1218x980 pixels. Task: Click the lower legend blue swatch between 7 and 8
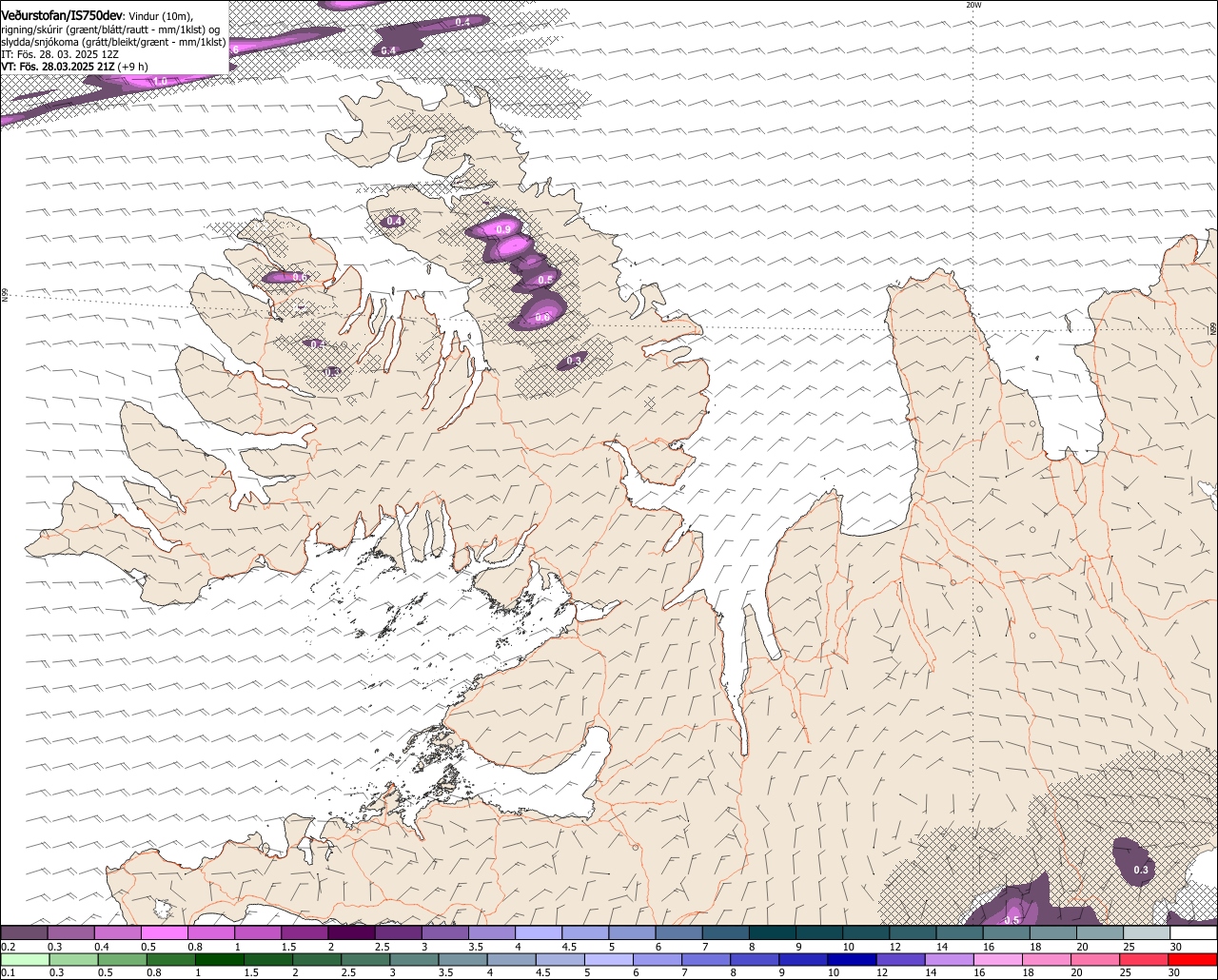point(705,959)
